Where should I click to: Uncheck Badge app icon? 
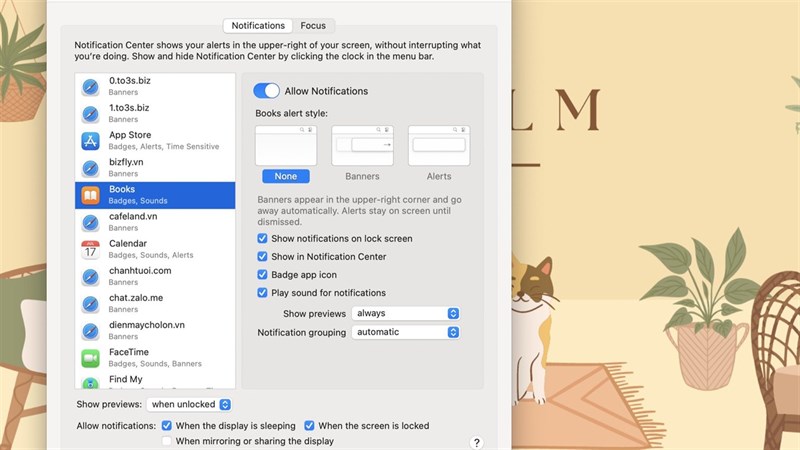[262, 274]
